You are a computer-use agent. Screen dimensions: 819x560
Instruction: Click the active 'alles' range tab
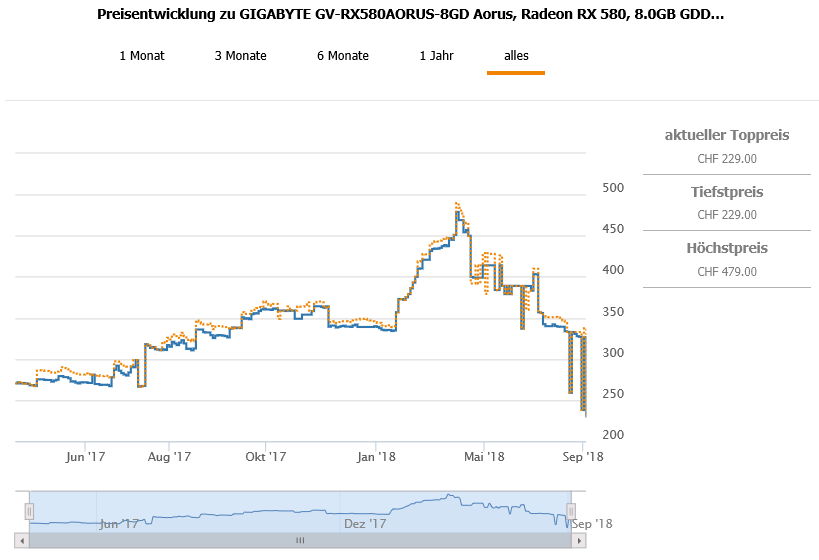pos(516,56)
